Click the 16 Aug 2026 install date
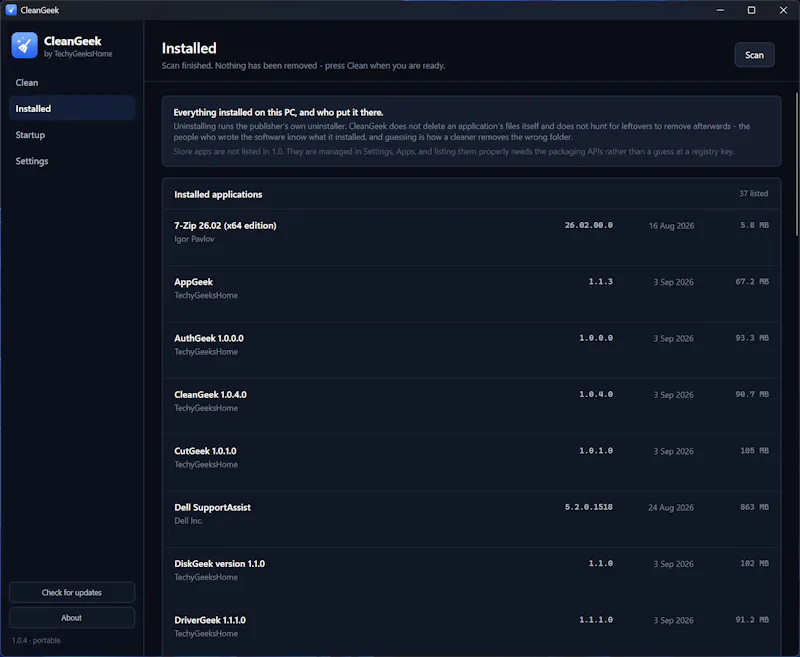The height and width of the screenshot is (657, 800). [x=671, y=225]
